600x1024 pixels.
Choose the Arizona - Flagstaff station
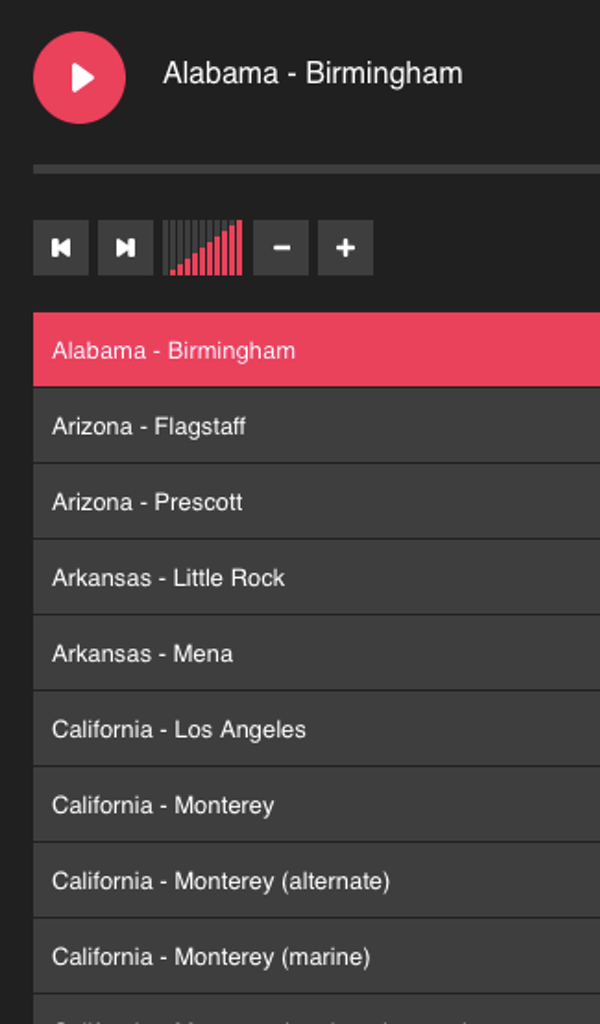(316, 426)
